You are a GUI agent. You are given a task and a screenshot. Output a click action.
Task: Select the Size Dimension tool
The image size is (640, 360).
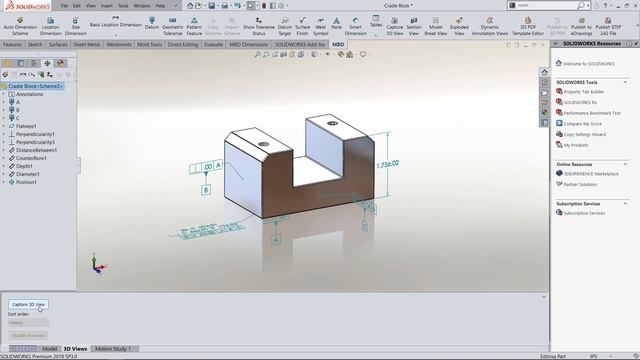pyautogui.click(x=76, y=26)
